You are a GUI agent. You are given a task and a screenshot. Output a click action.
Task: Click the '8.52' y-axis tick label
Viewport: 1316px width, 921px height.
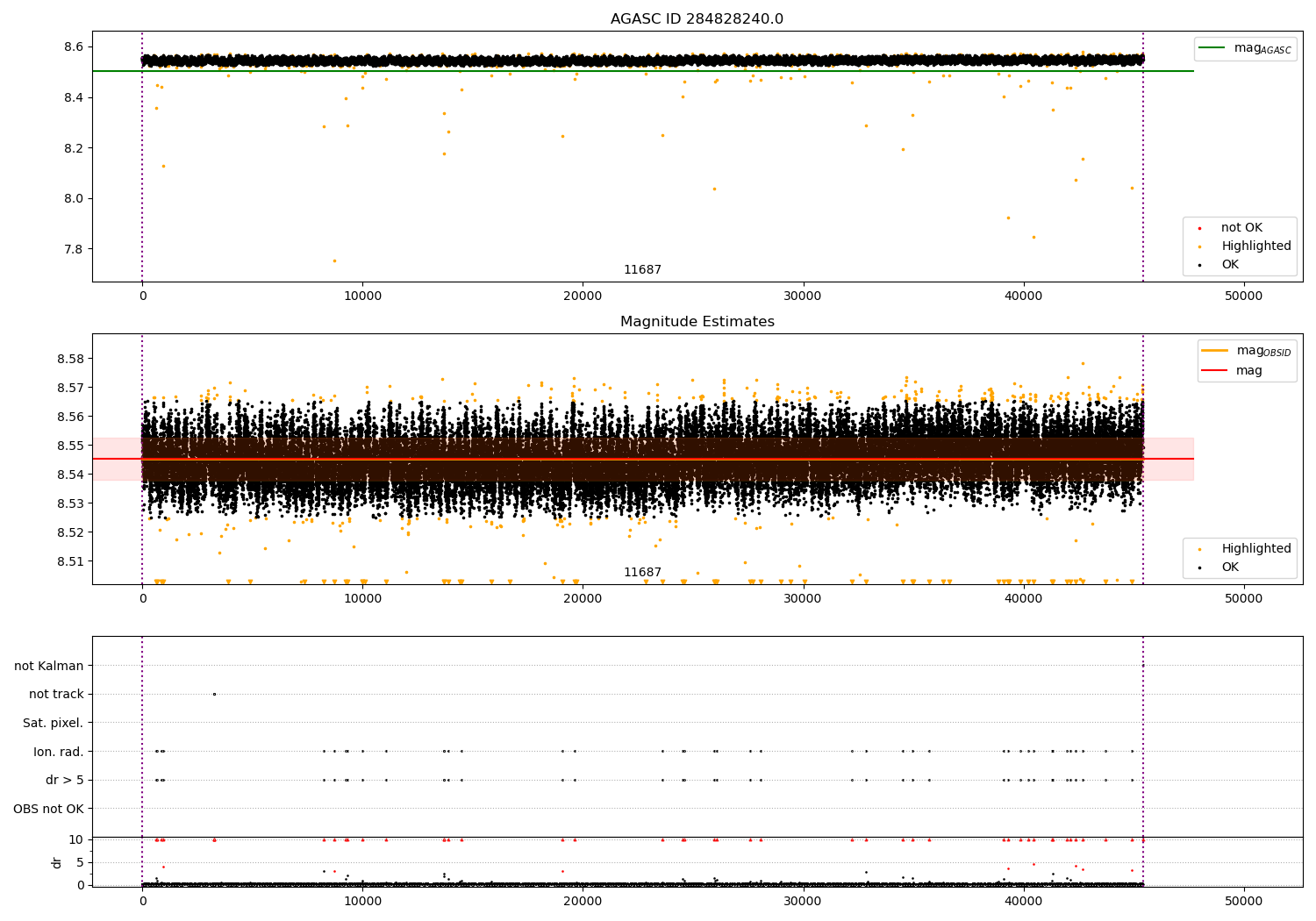(x=70, y=532)
